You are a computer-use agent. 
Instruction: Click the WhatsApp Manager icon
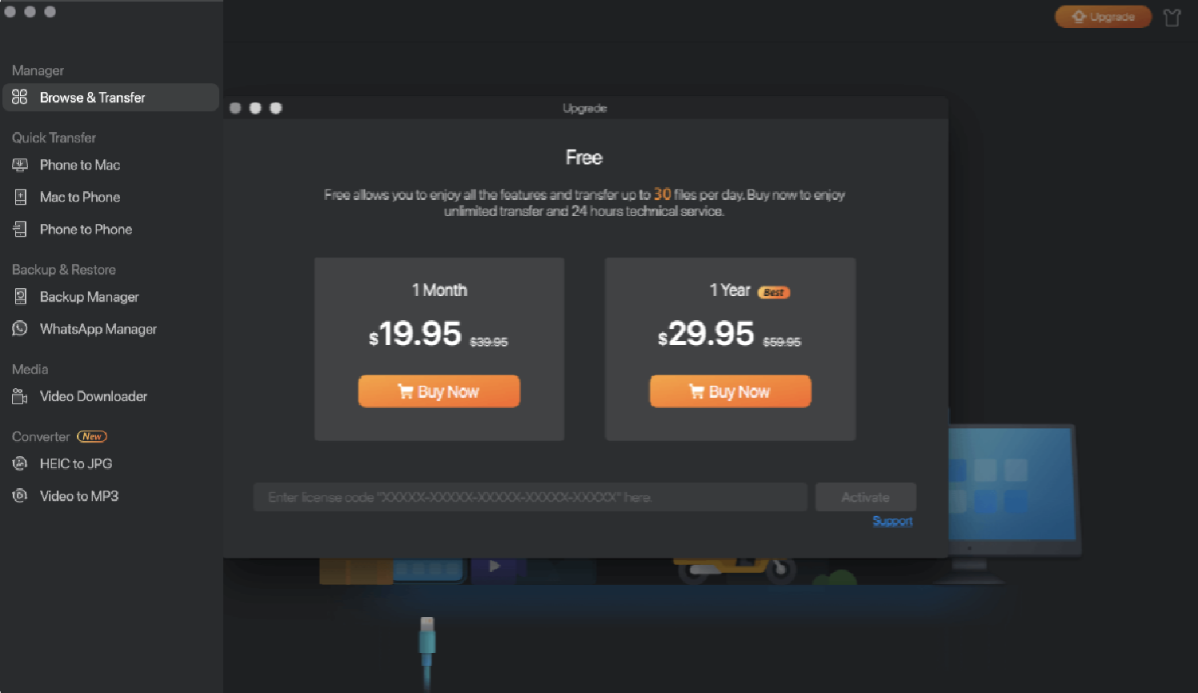pos(20,329)
